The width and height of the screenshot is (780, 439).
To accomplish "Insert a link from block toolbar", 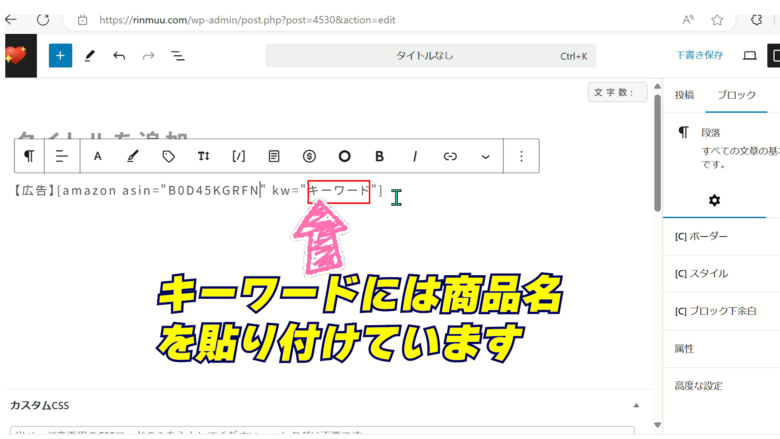I will tap(450, 156).
